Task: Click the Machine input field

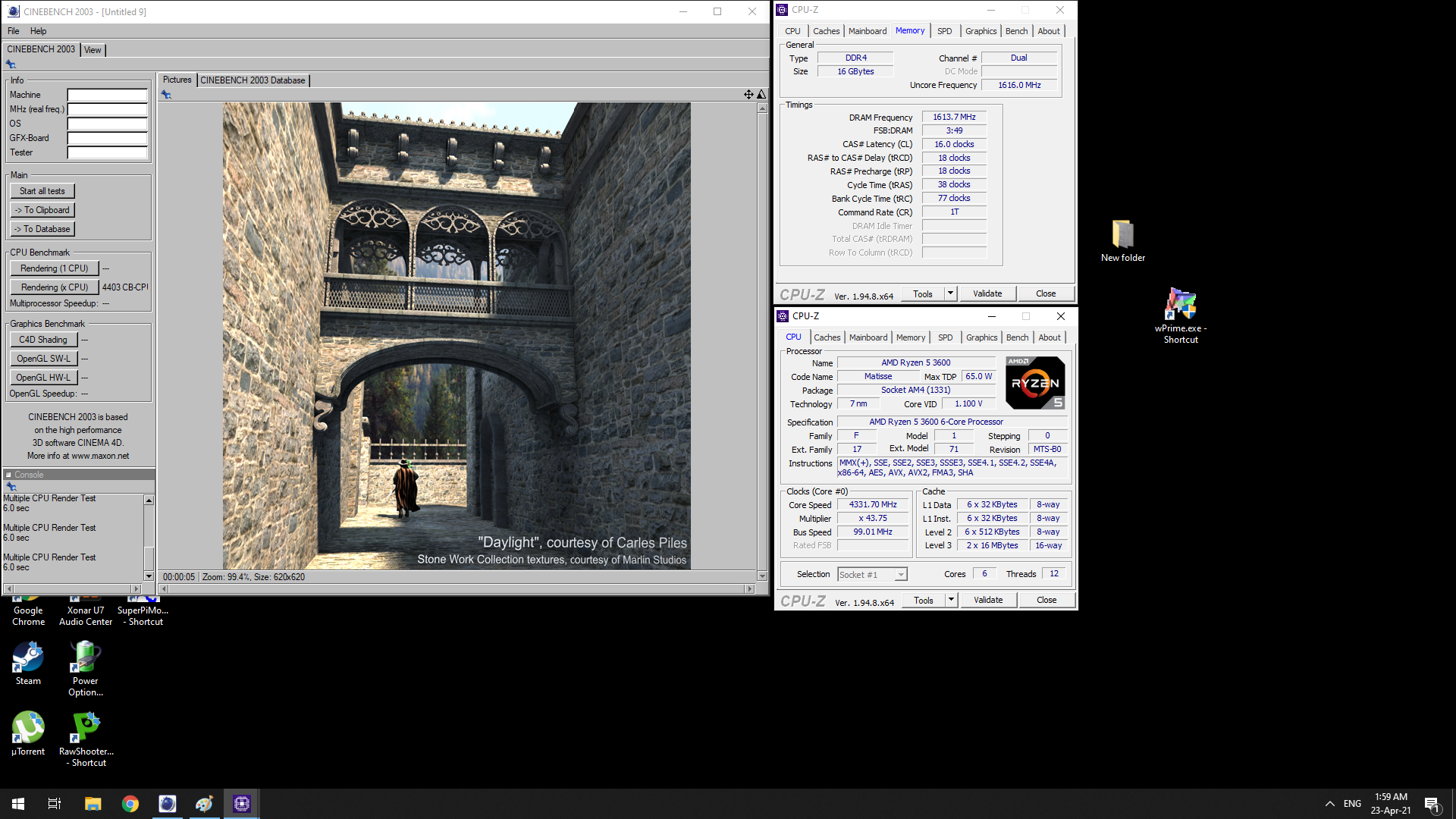Action: click(108, 95)
